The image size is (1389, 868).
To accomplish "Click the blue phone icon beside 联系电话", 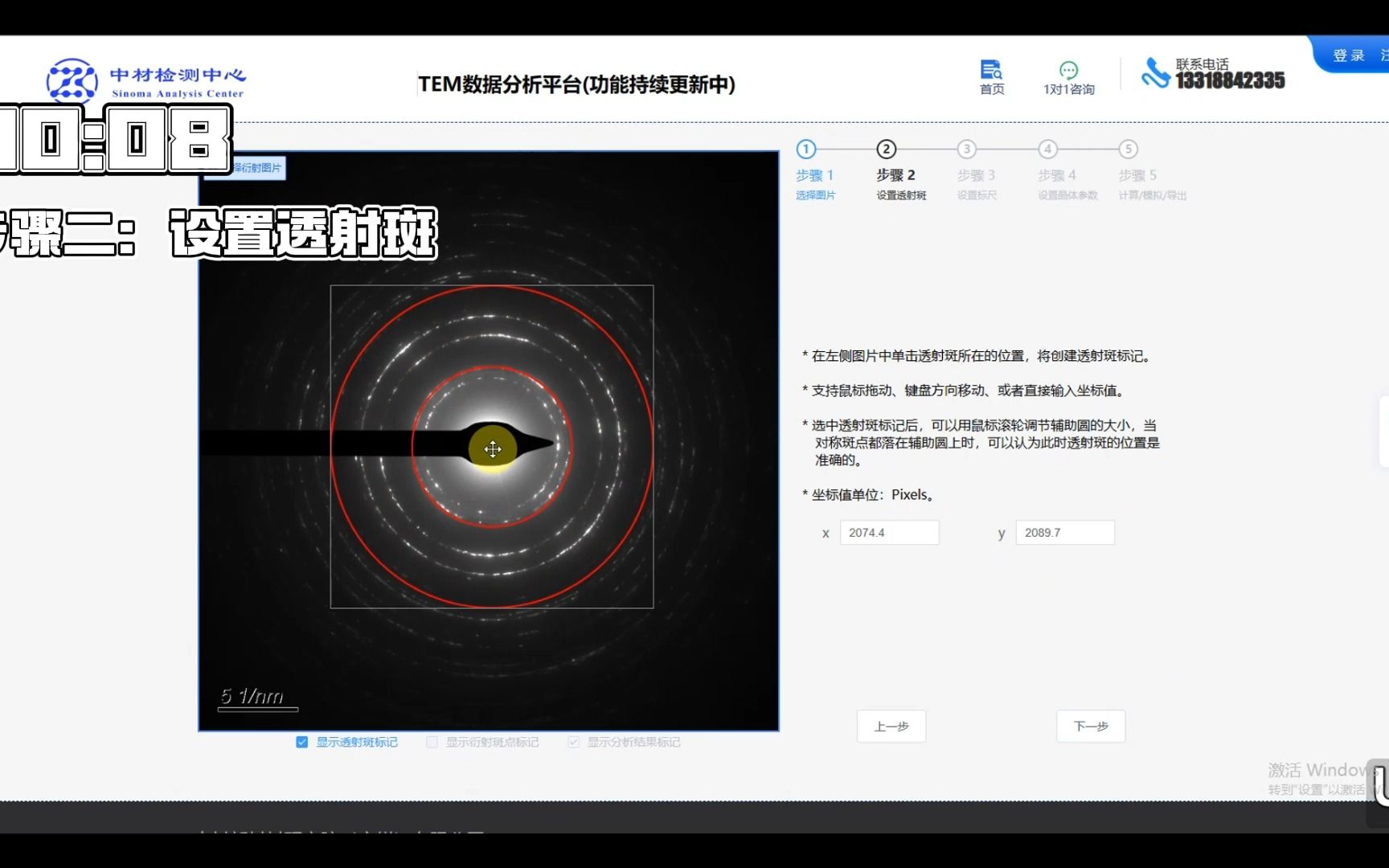I will click(1155, 74).
